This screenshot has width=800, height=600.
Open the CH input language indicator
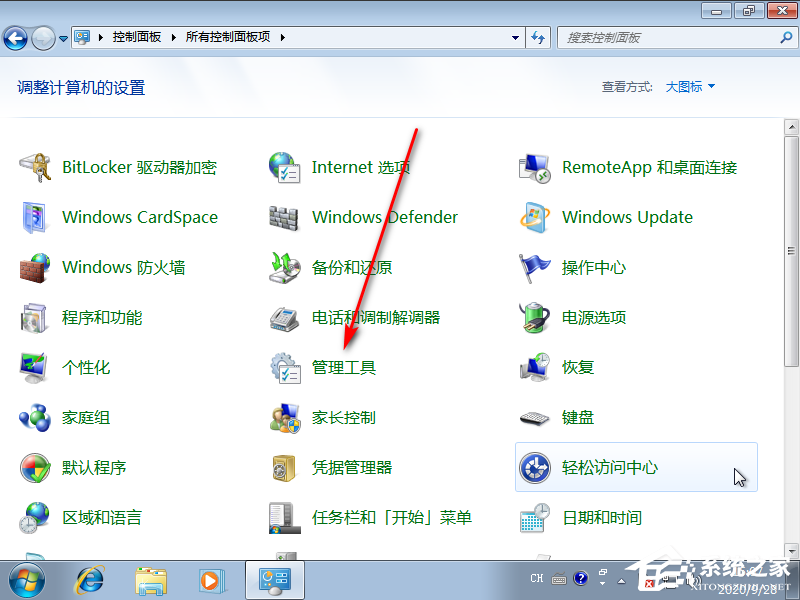click(536, 578)
